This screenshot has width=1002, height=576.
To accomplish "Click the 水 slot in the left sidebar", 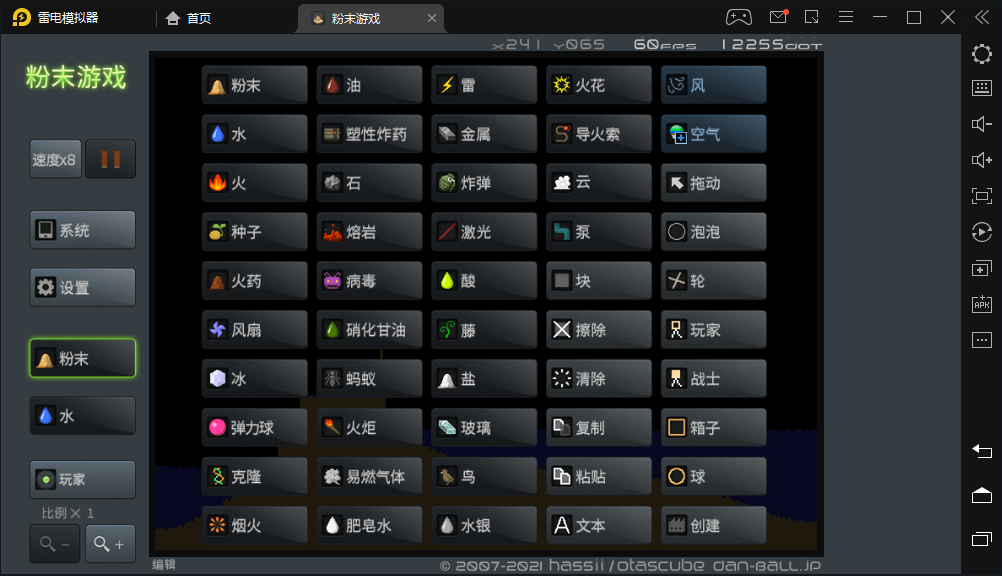I will pos(82,416).
